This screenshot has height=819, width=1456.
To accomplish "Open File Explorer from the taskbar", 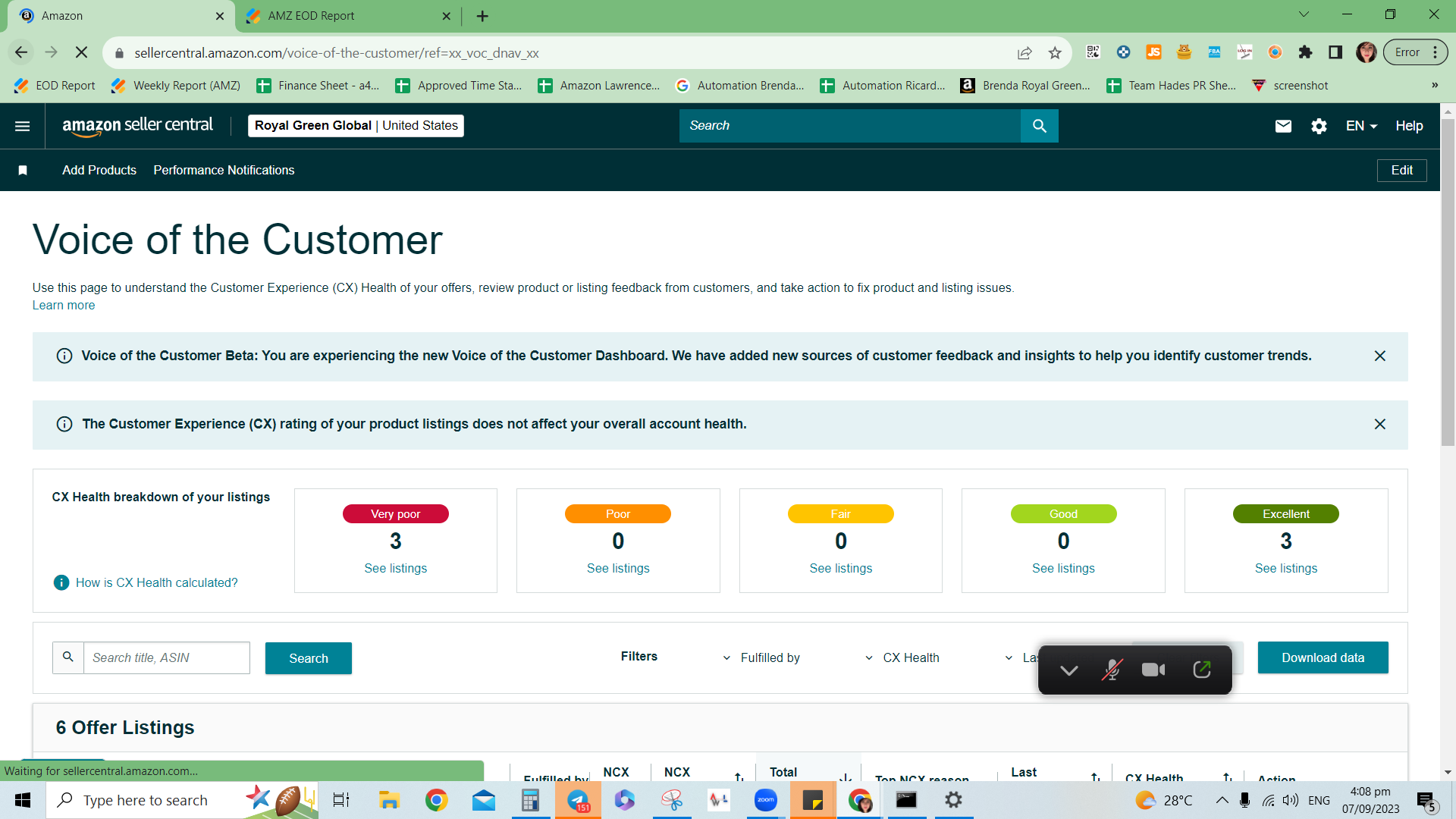I will (389, 800).
